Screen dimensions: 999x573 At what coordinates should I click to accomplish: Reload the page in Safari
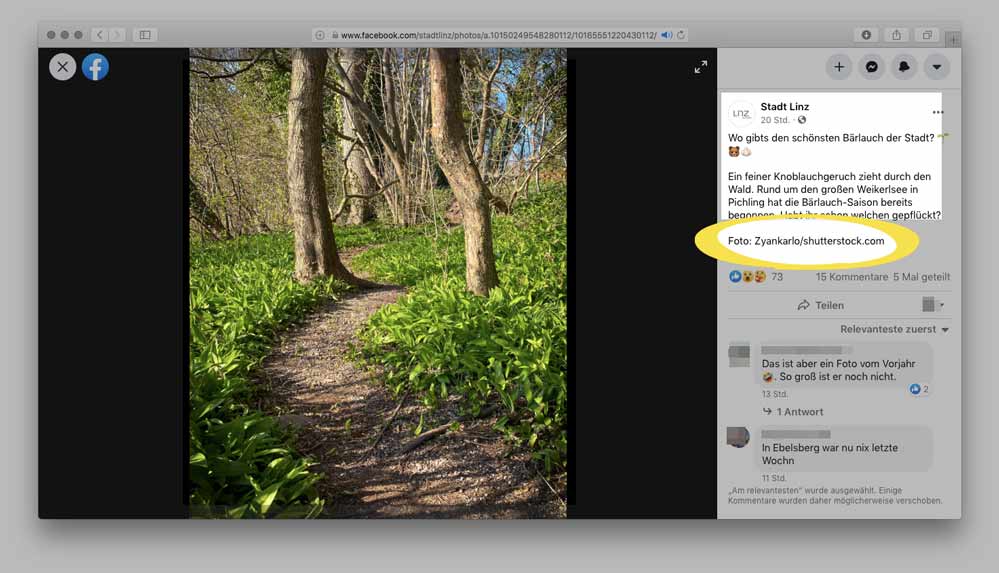(681, 35)
